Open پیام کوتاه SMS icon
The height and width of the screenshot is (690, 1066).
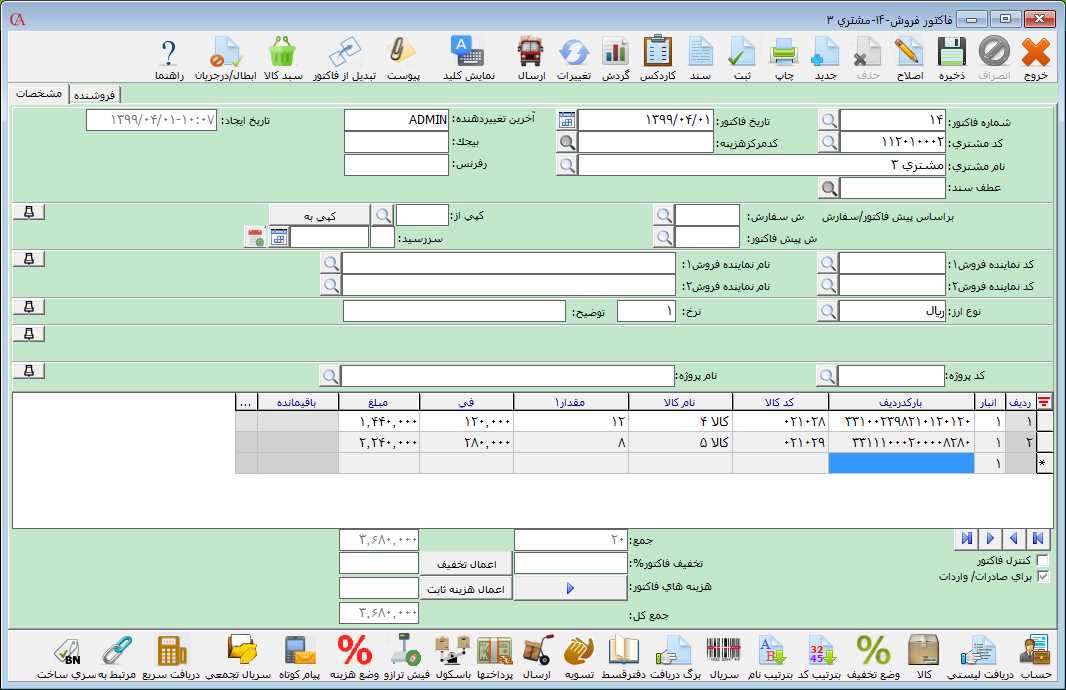(x=298, y=651)
